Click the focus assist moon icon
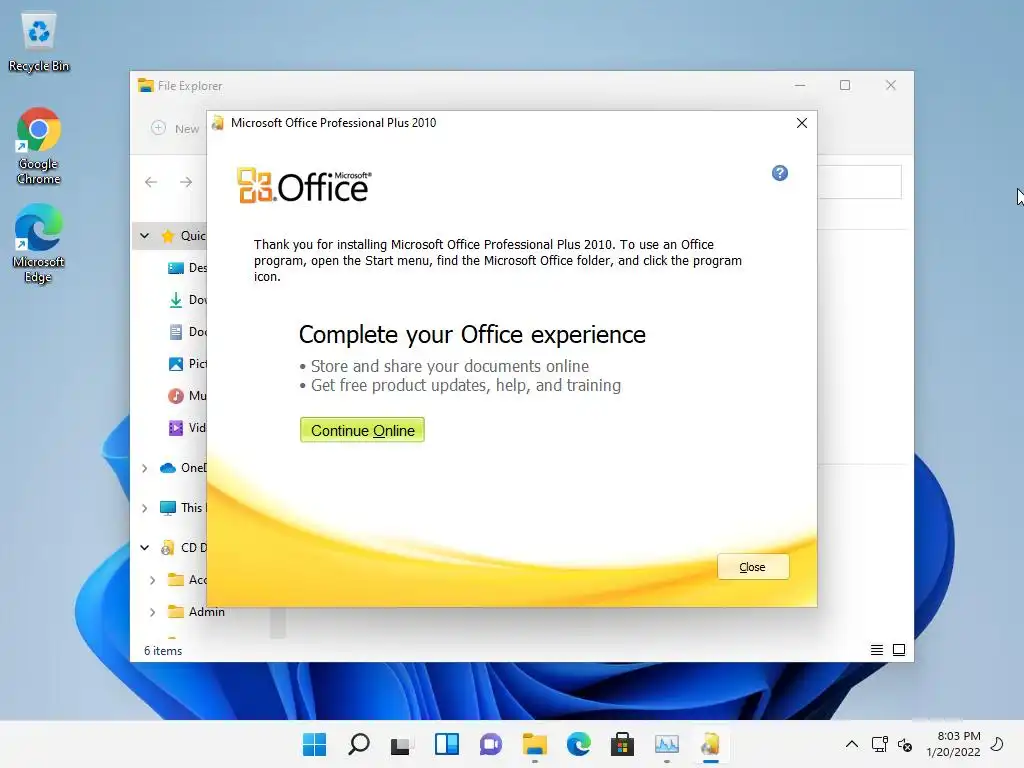 coord(998,744)
